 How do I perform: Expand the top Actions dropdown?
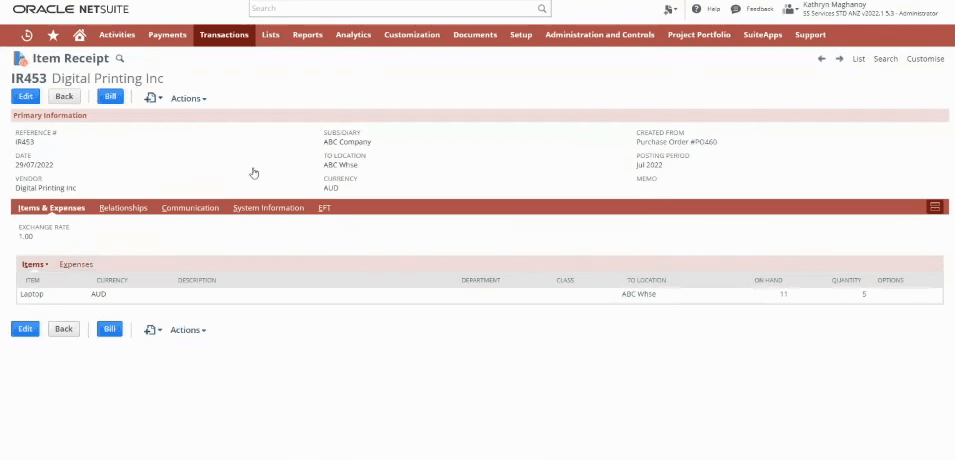188,98
